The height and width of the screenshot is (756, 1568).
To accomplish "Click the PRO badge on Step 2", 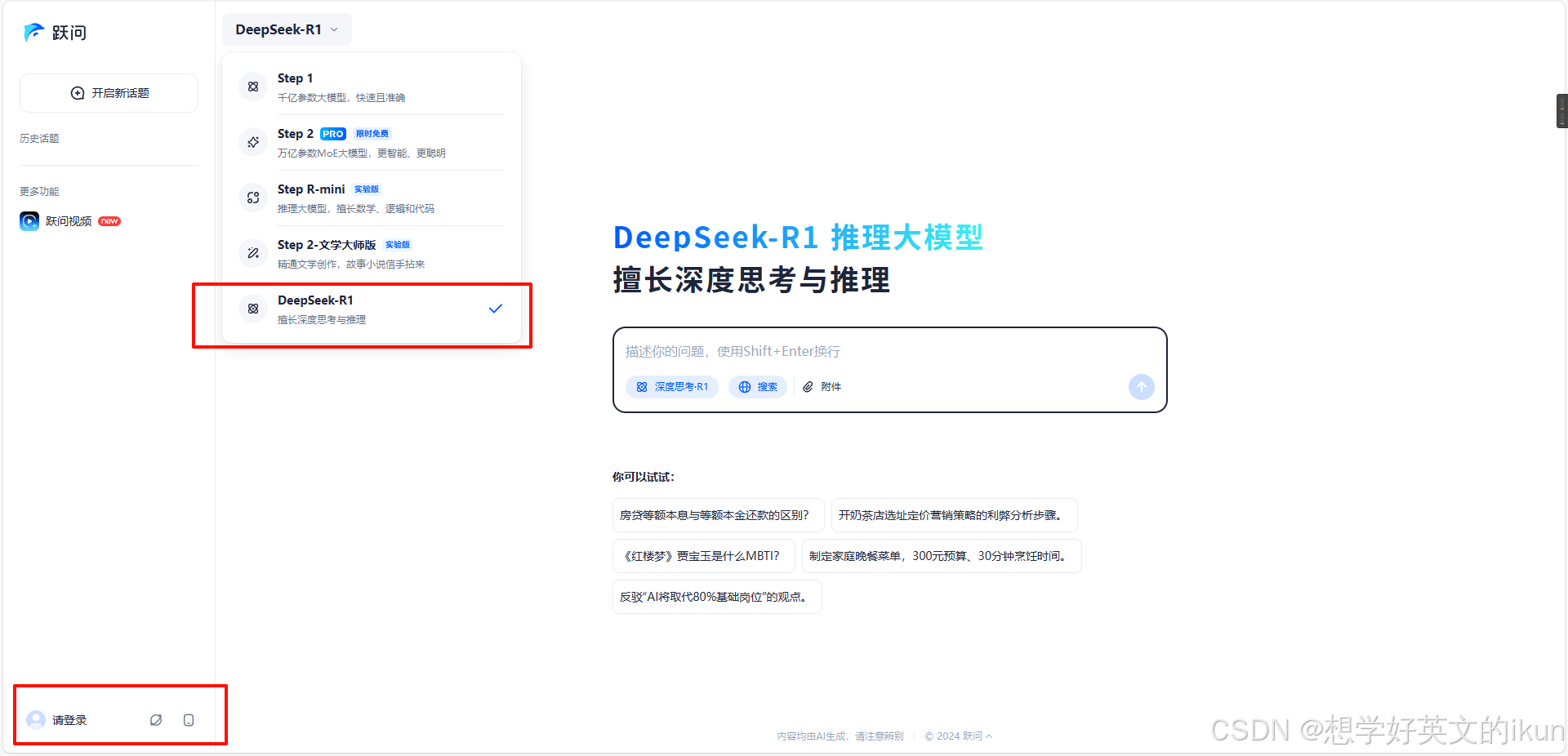I will [x=332, y=134].
